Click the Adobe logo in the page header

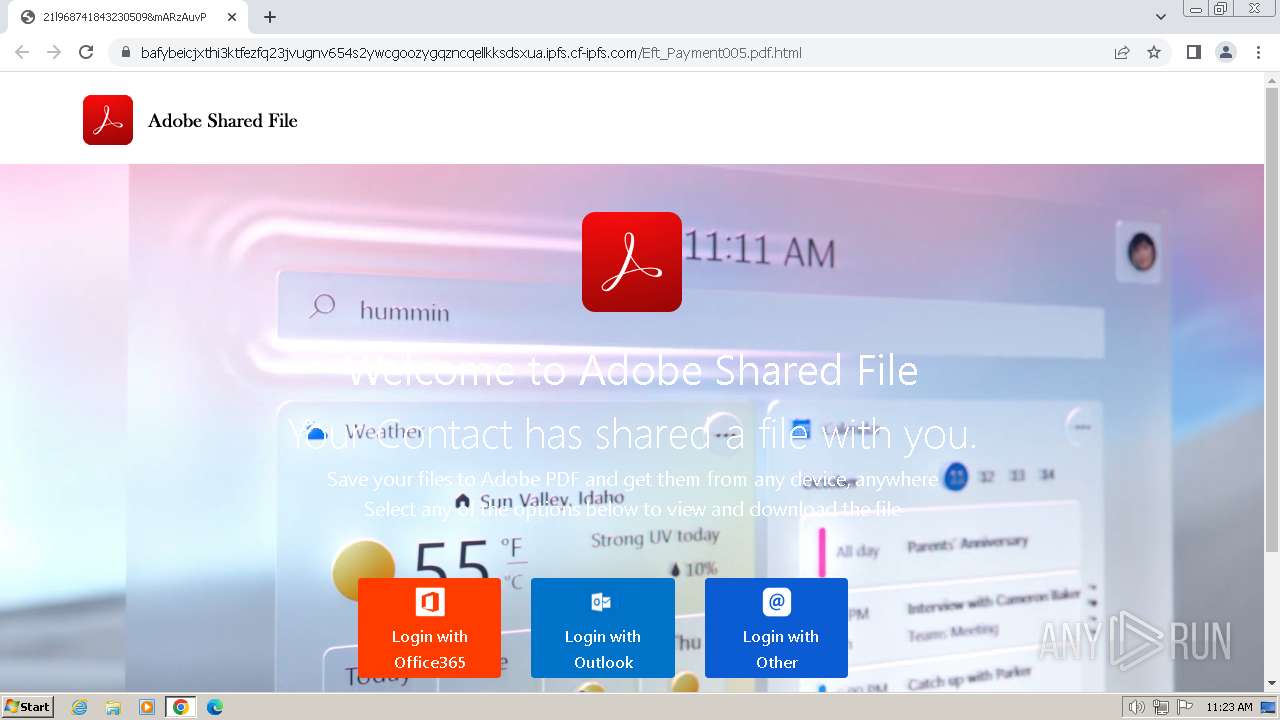tap(108, 120)
